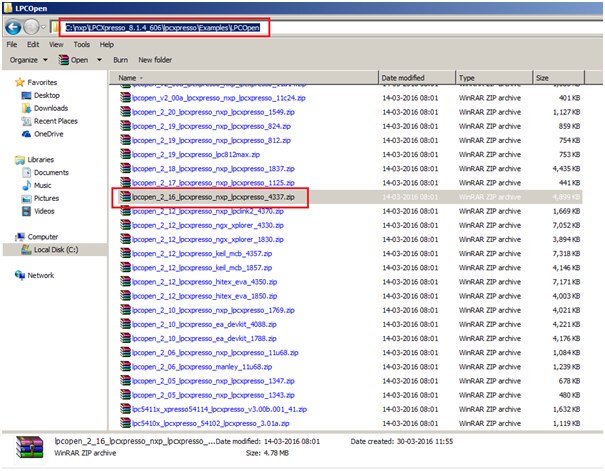
Task: Click the 7,318 KB size cell
Action: tap(566, 253)
